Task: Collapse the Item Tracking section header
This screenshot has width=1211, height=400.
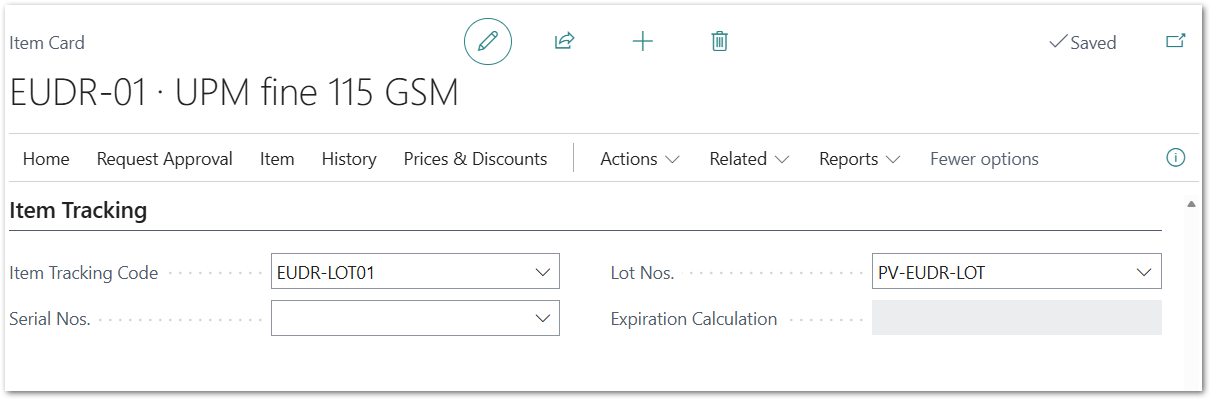Action: click(78, 211)
